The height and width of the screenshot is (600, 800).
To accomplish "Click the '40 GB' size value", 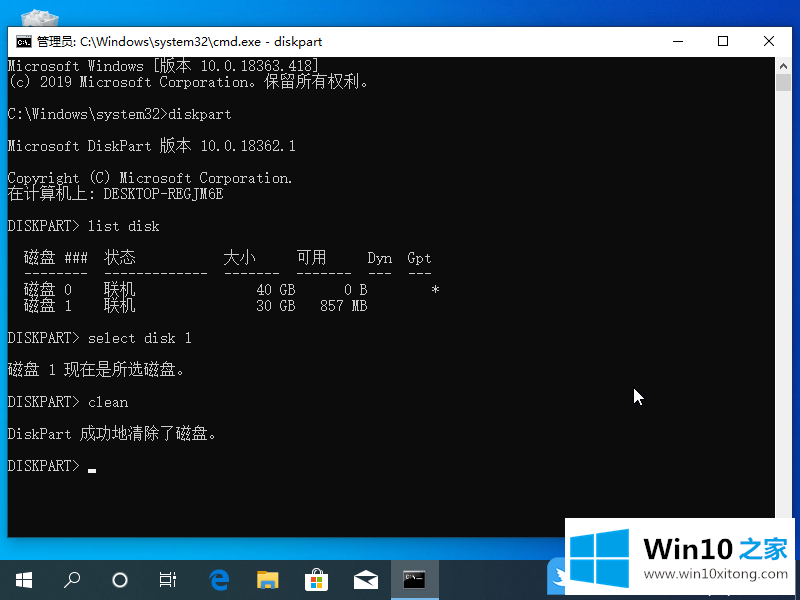I will point(276,290).
